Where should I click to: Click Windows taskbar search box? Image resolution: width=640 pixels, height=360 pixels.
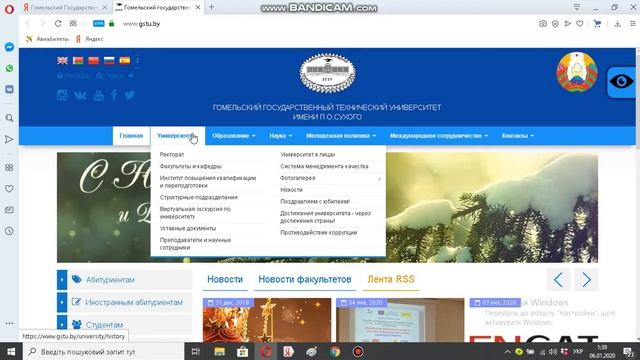tap(104, 351)
